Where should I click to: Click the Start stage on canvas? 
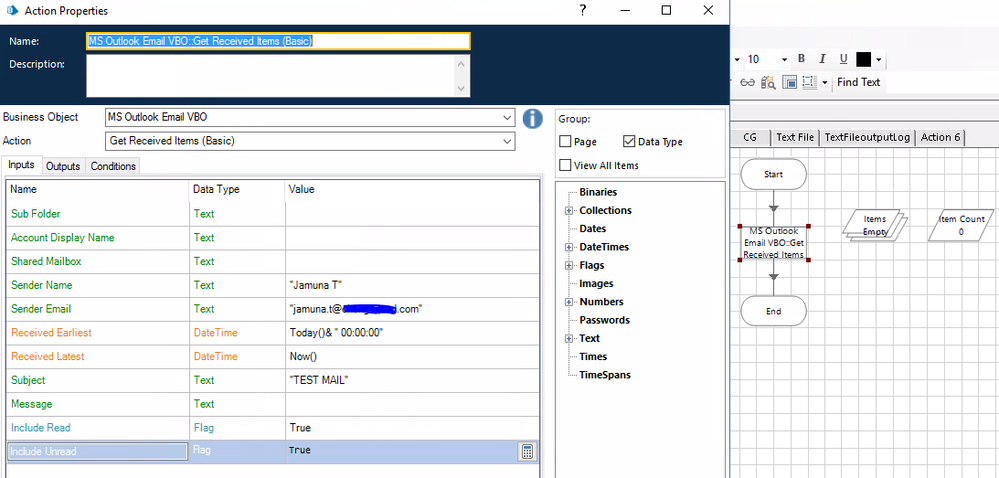tap(773, 174)
